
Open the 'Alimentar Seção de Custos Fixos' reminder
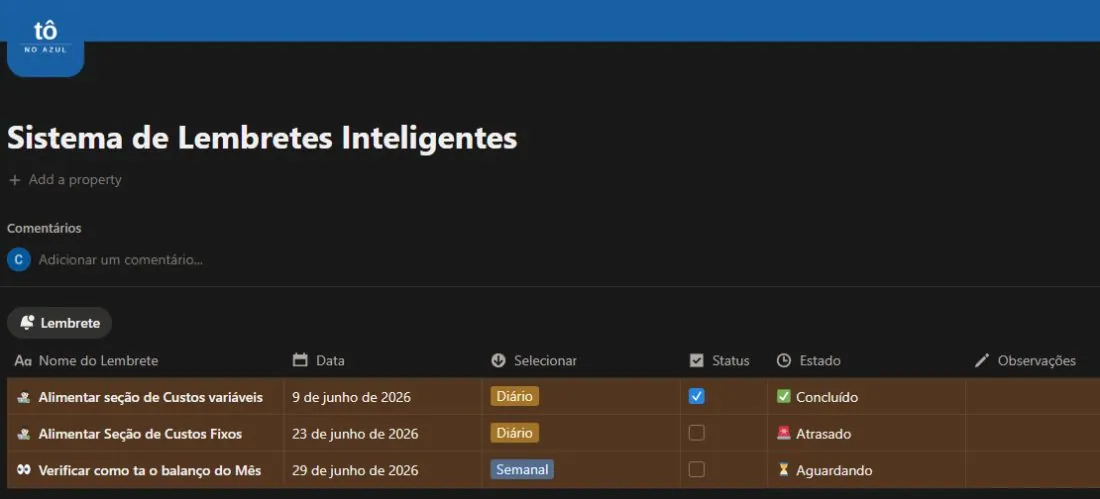click(140, 434)
